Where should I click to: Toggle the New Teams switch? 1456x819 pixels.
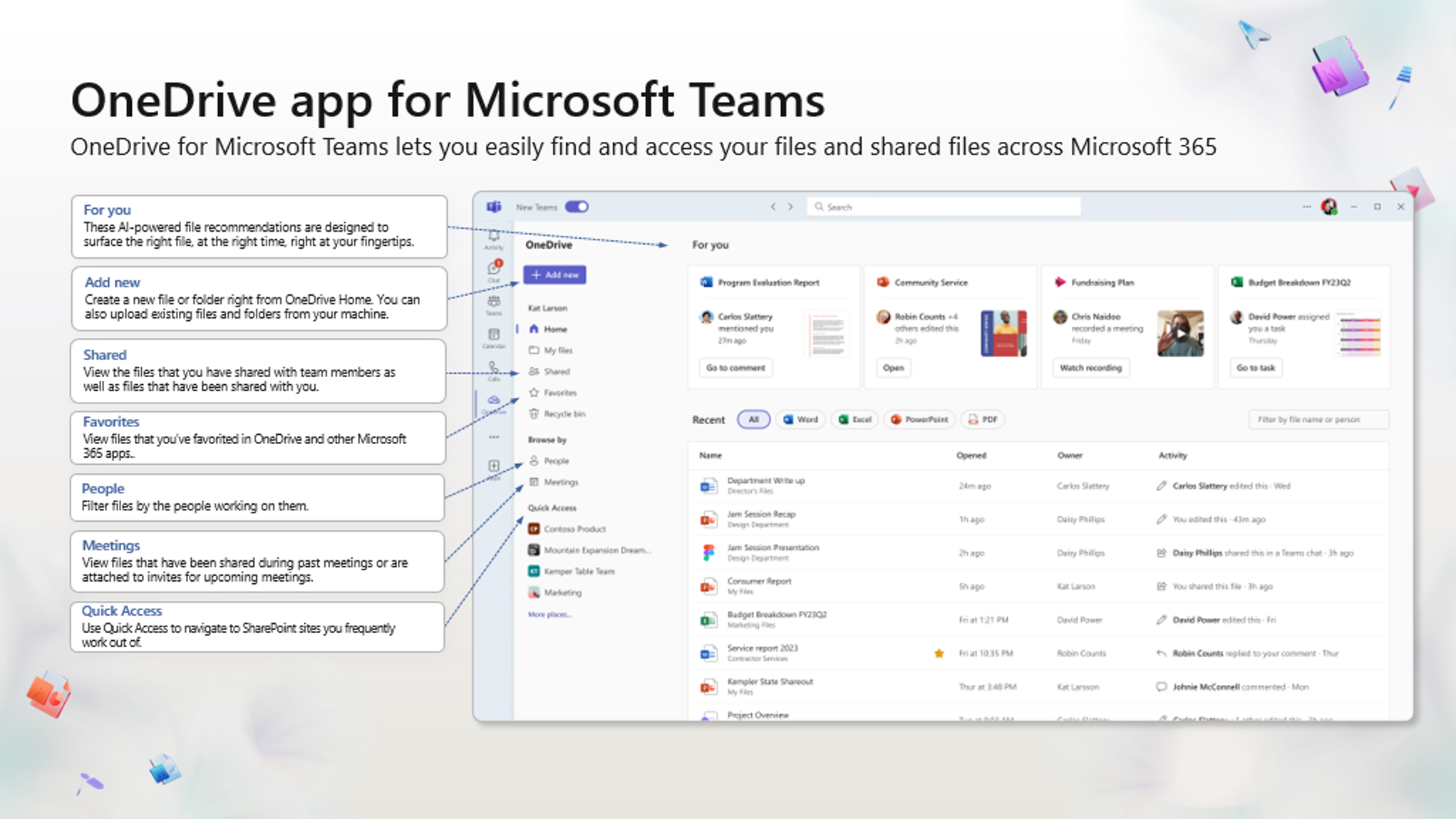coord(576,207)
